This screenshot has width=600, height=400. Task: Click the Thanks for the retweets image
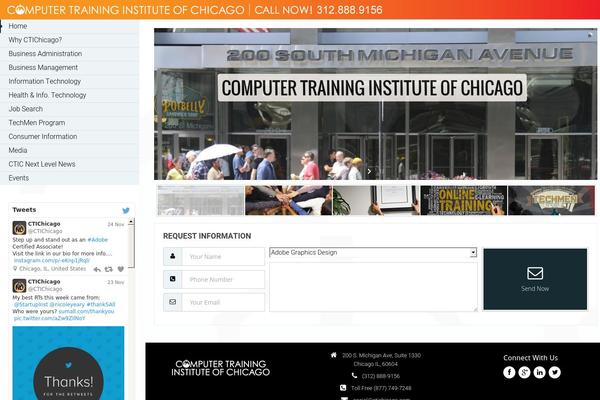68,363
